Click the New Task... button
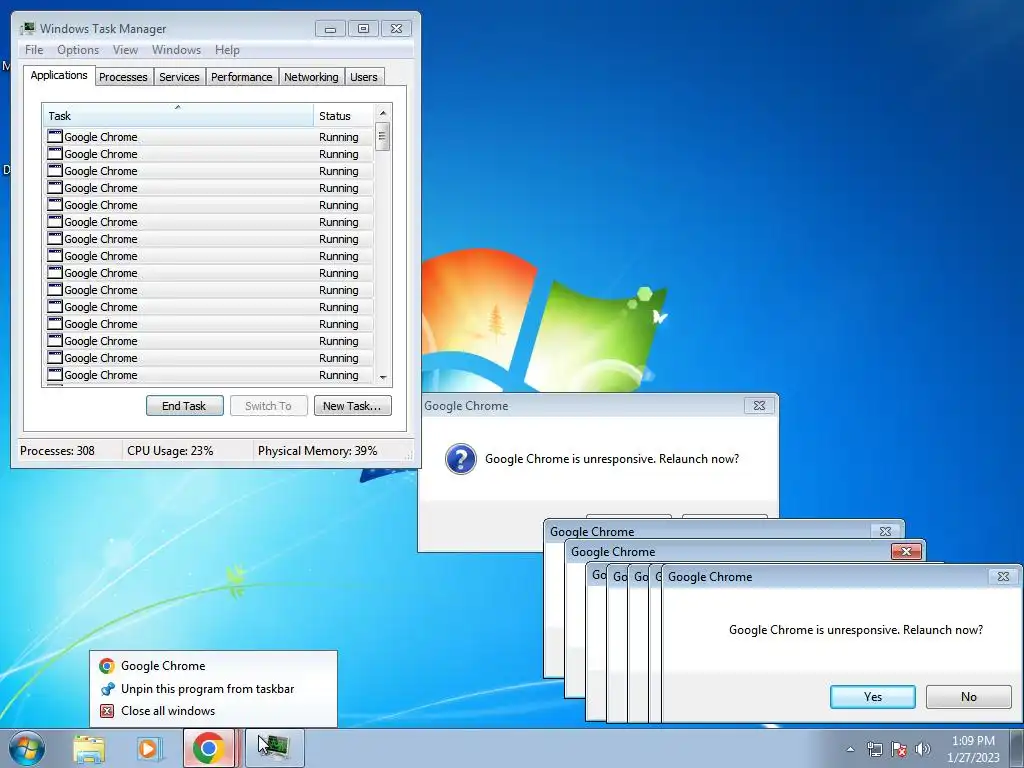1024x768 pixels. pos(353,406)
